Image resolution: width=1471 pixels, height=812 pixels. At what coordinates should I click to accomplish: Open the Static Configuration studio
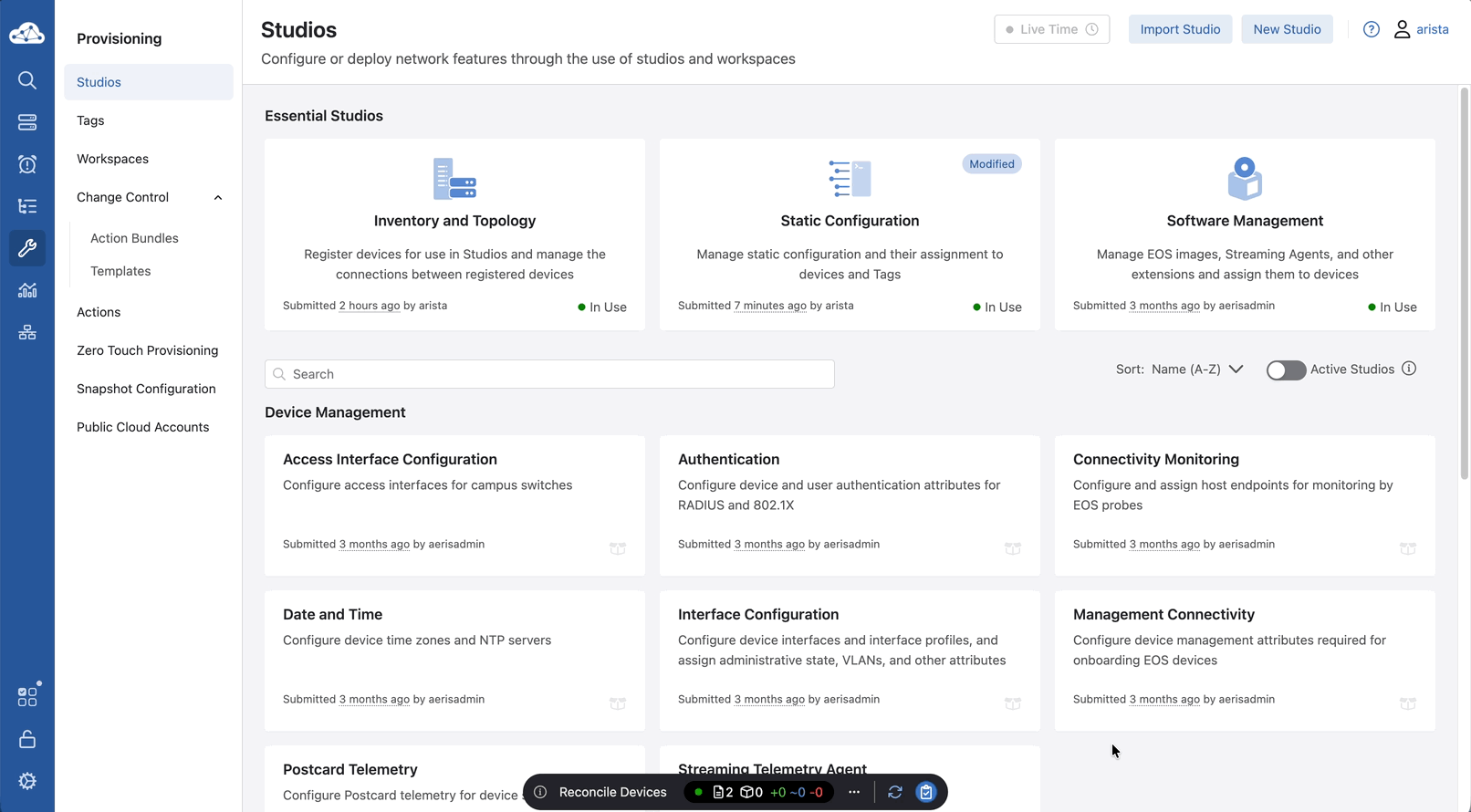click(x=850, y=234)
